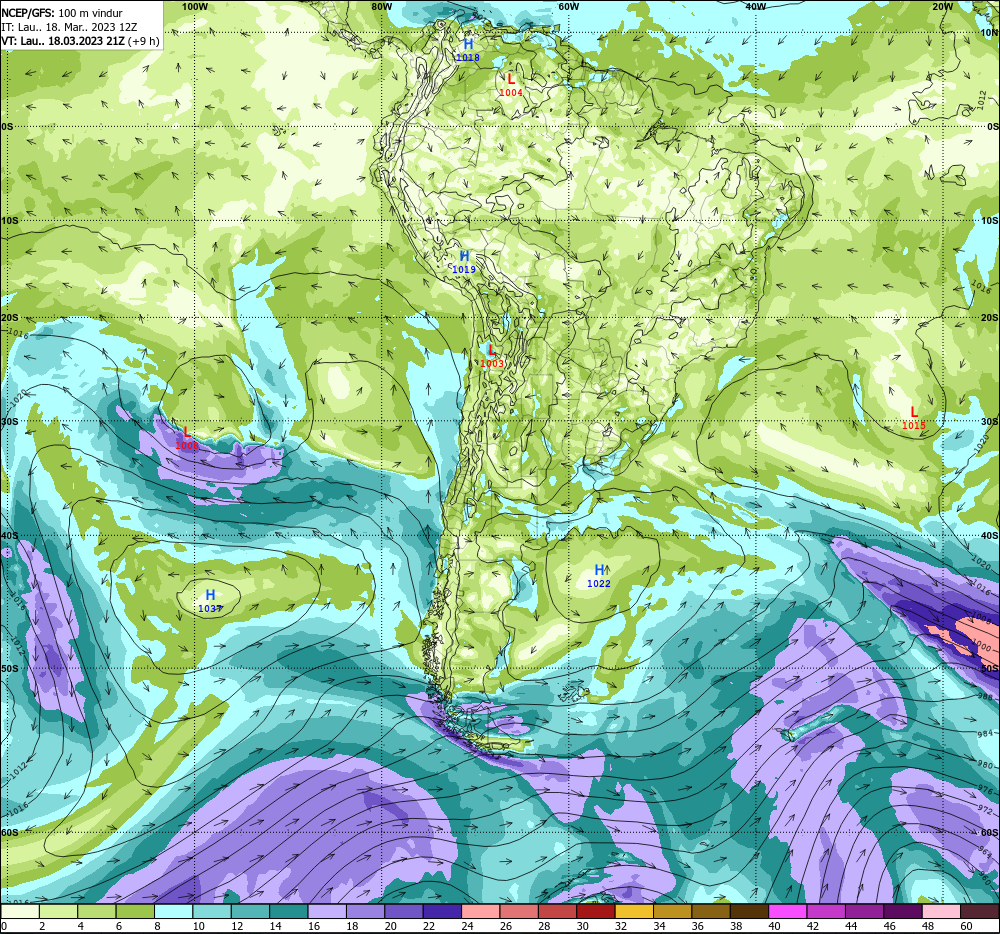The width and height of the screenshot is (1000, 934).
Task: Click the 10N latitude label
Action: point(989,33)
